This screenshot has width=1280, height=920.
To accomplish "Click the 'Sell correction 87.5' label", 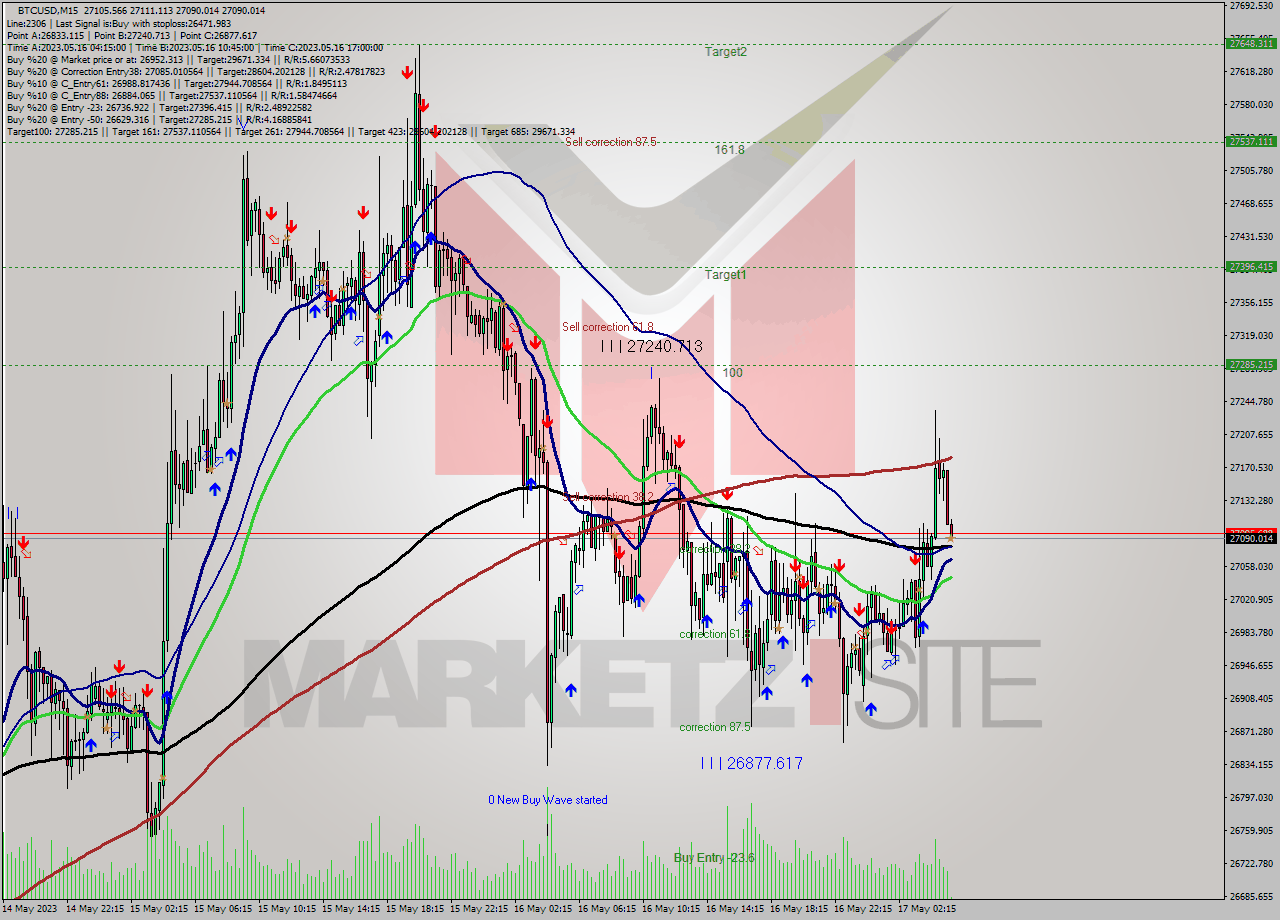I will 610,142.
